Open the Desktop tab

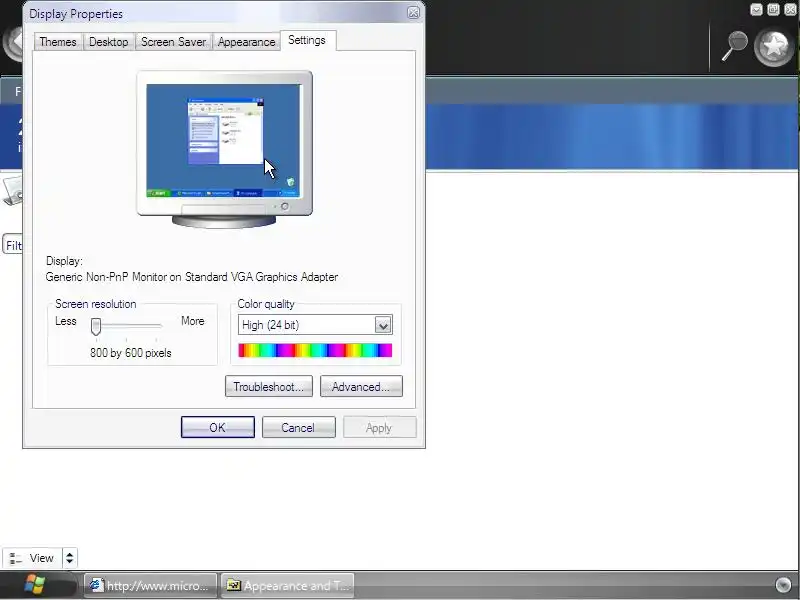(109, 42)
